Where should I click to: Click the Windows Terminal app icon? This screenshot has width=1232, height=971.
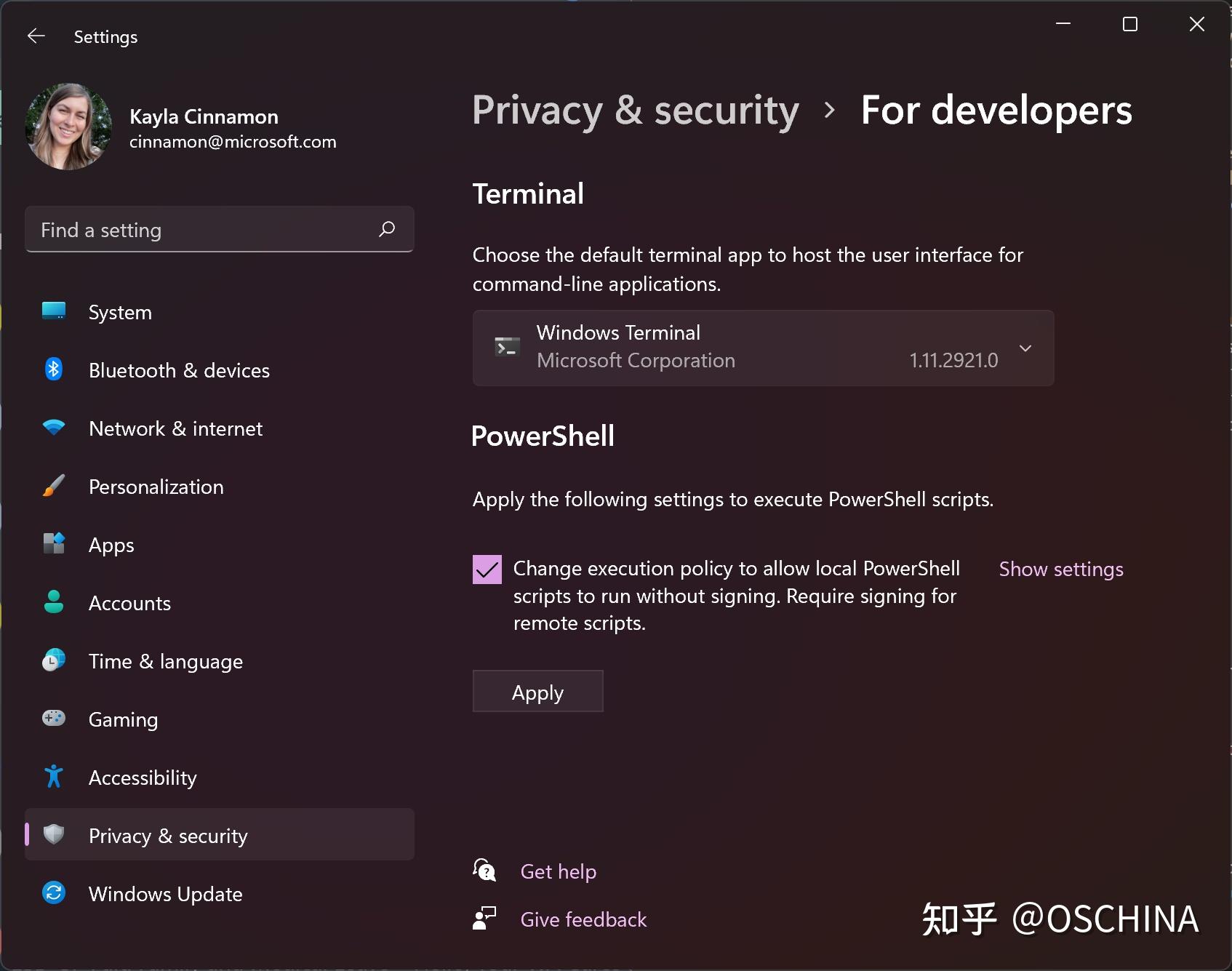pyautogui.click(x=507, y=347)
